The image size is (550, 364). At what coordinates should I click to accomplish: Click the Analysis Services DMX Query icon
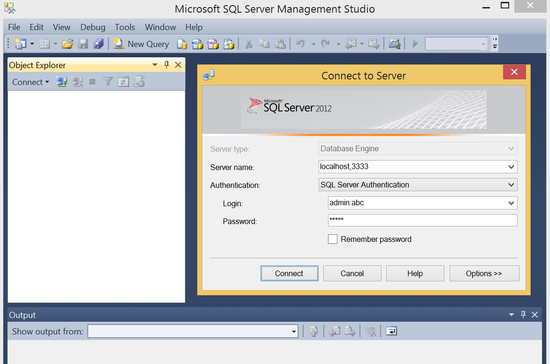point(213,44)
